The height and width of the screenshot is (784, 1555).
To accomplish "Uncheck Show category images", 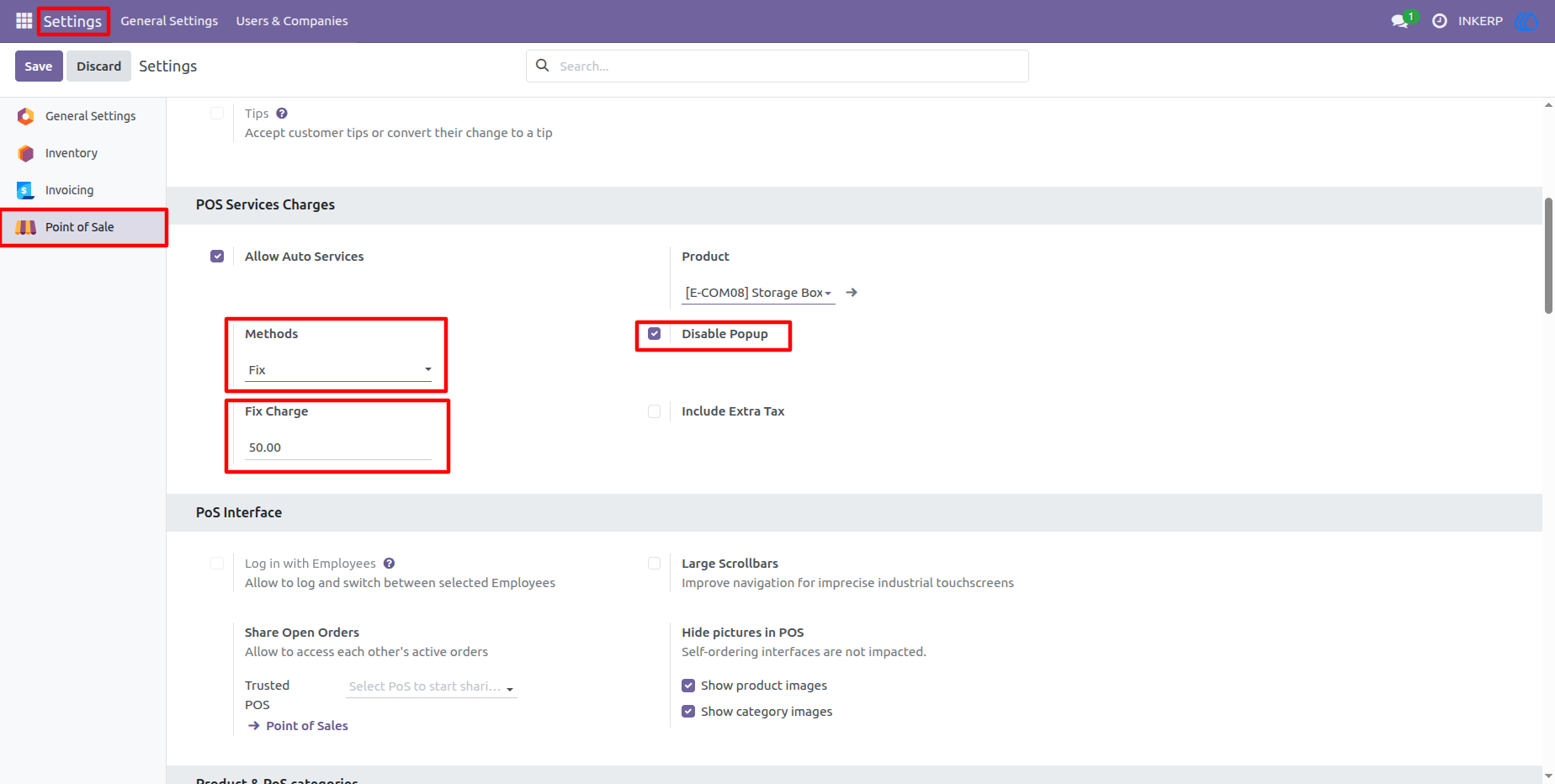I will 688,711.
